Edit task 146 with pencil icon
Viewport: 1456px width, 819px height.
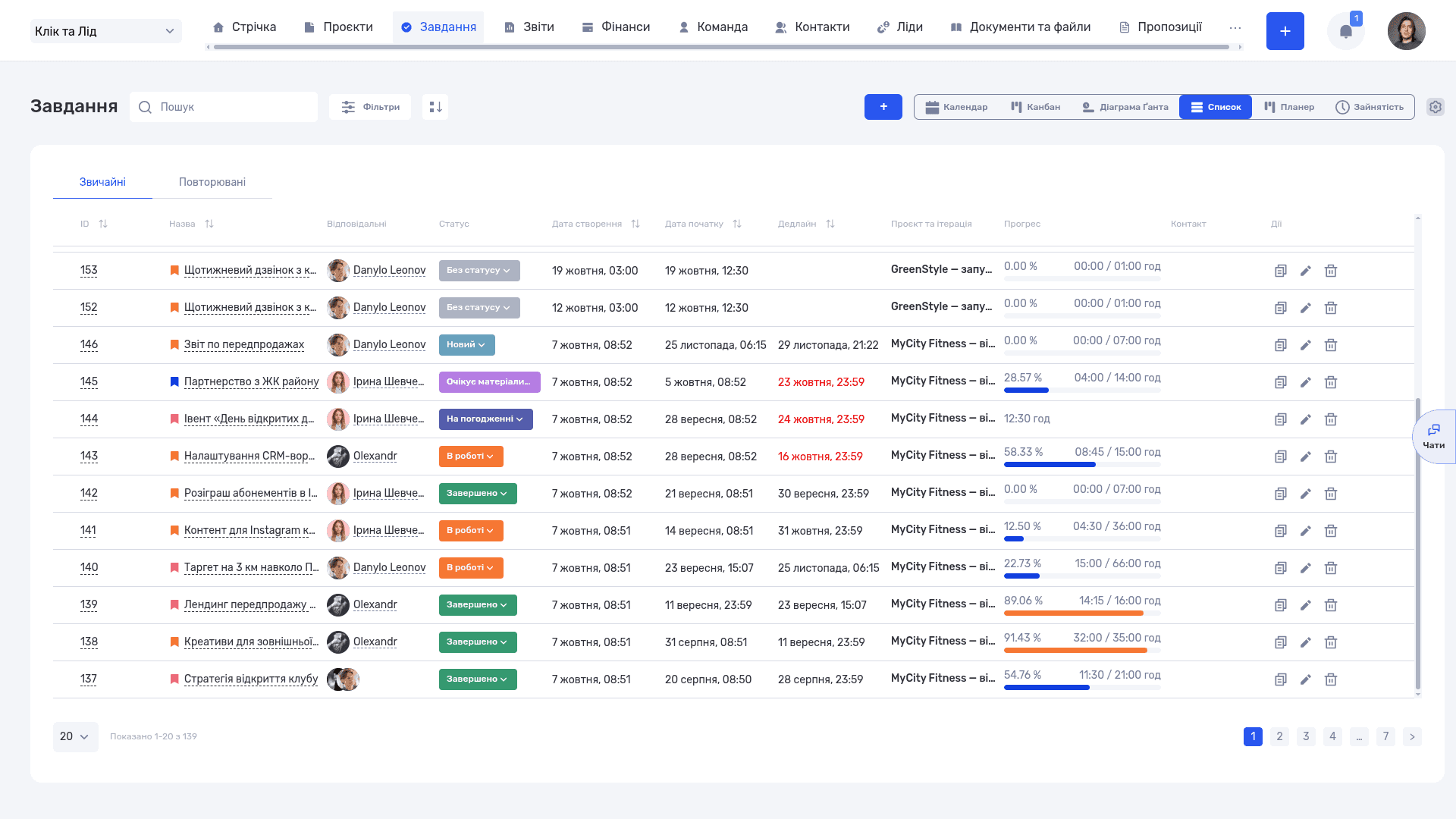pos(1306,345)
